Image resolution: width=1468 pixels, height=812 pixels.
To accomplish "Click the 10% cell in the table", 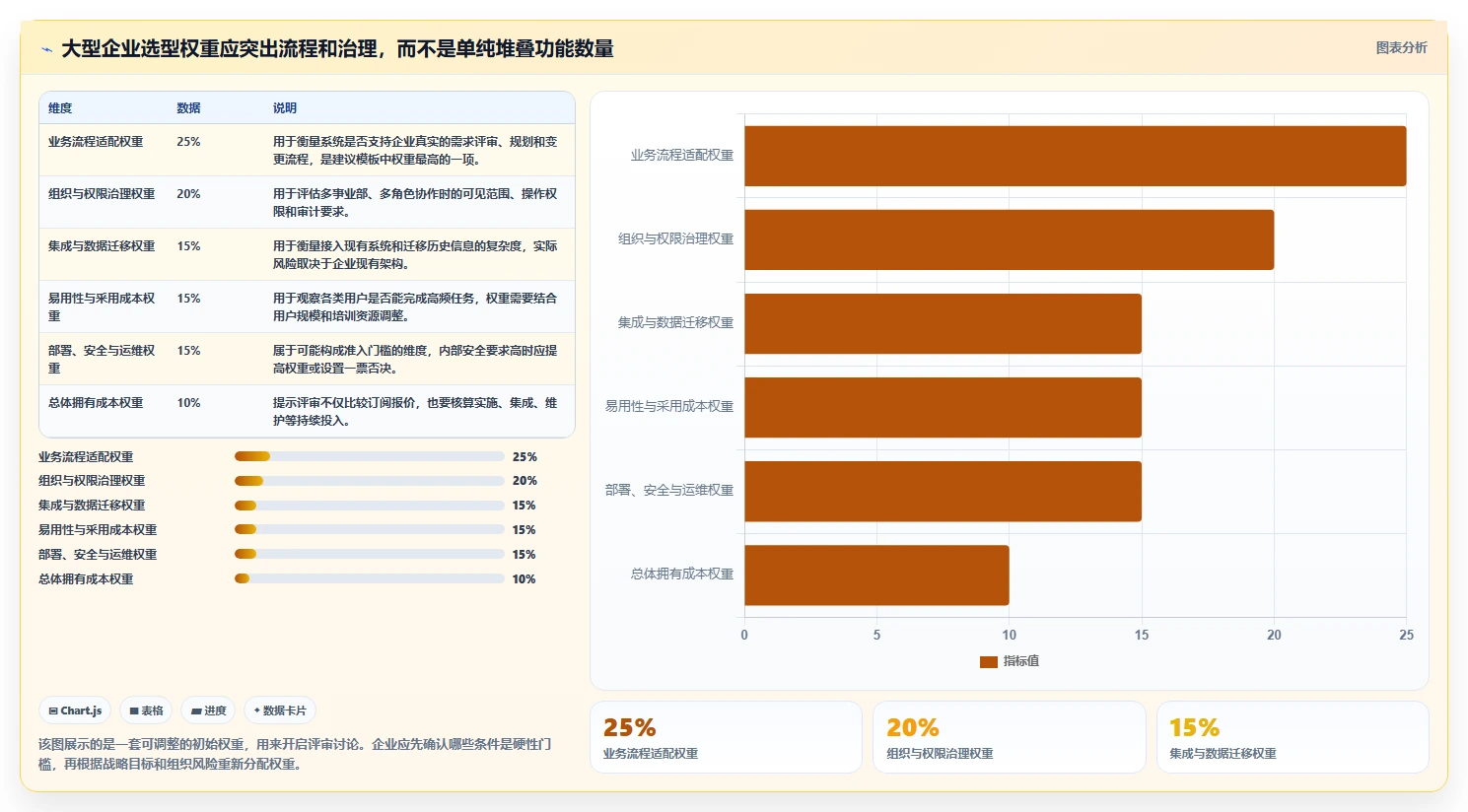I will (188, 403).
